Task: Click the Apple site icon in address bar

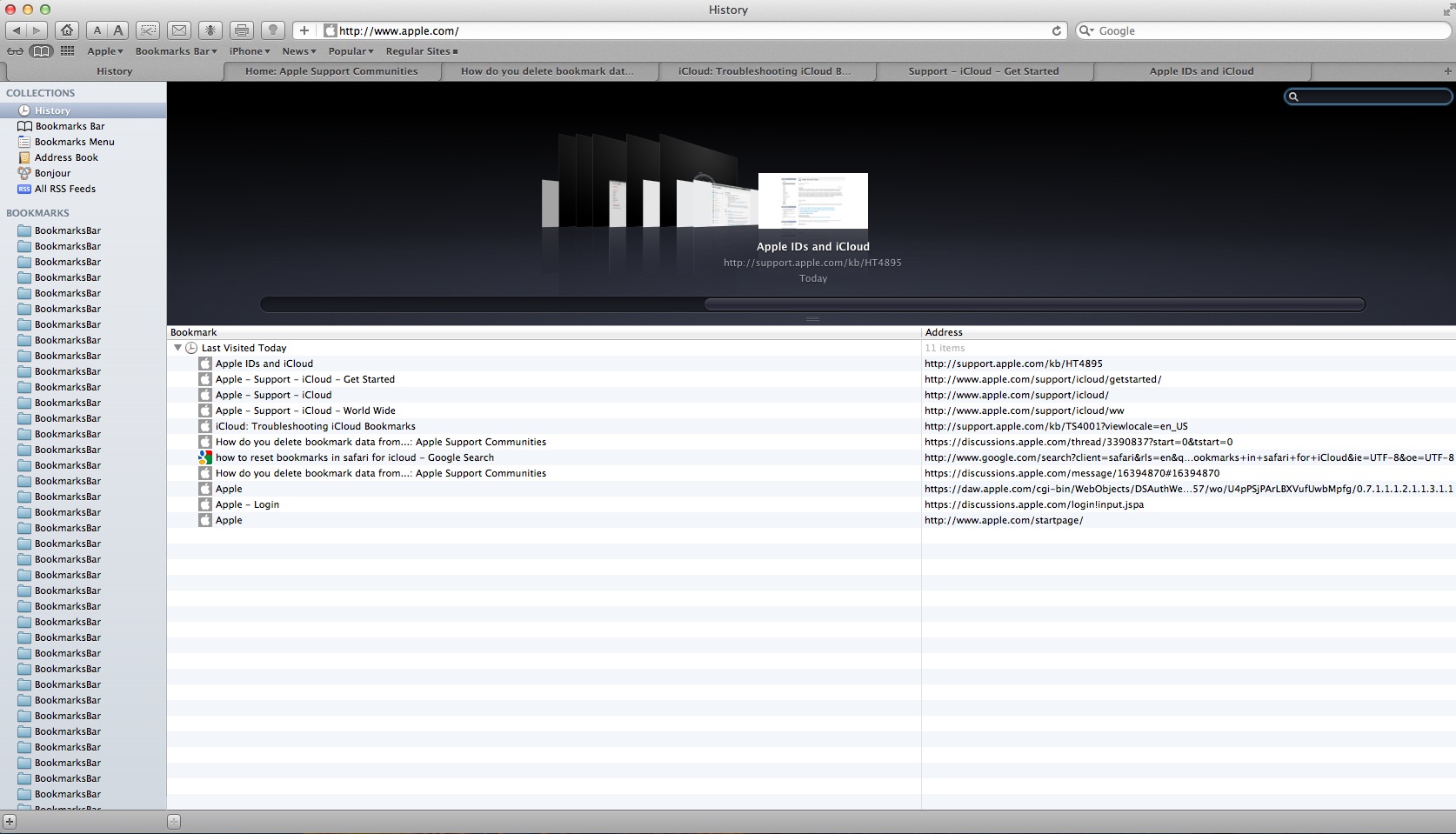Action: 330,30
